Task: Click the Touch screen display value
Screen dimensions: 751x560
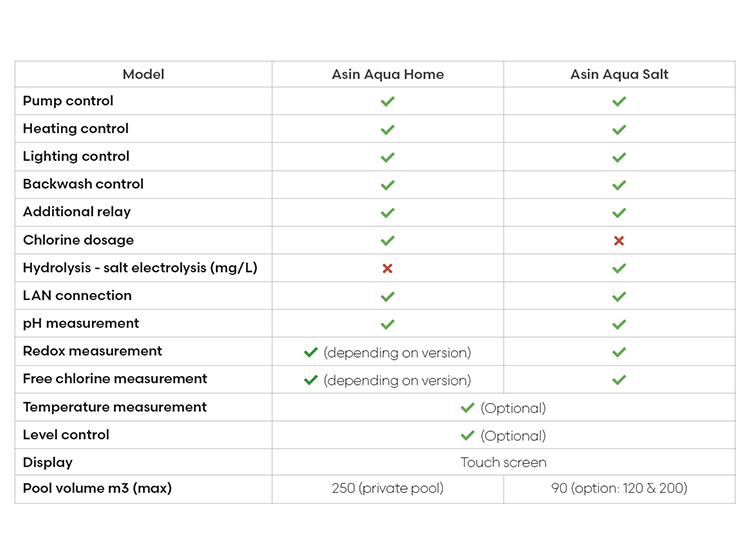Action: click(x=503, y=462)
